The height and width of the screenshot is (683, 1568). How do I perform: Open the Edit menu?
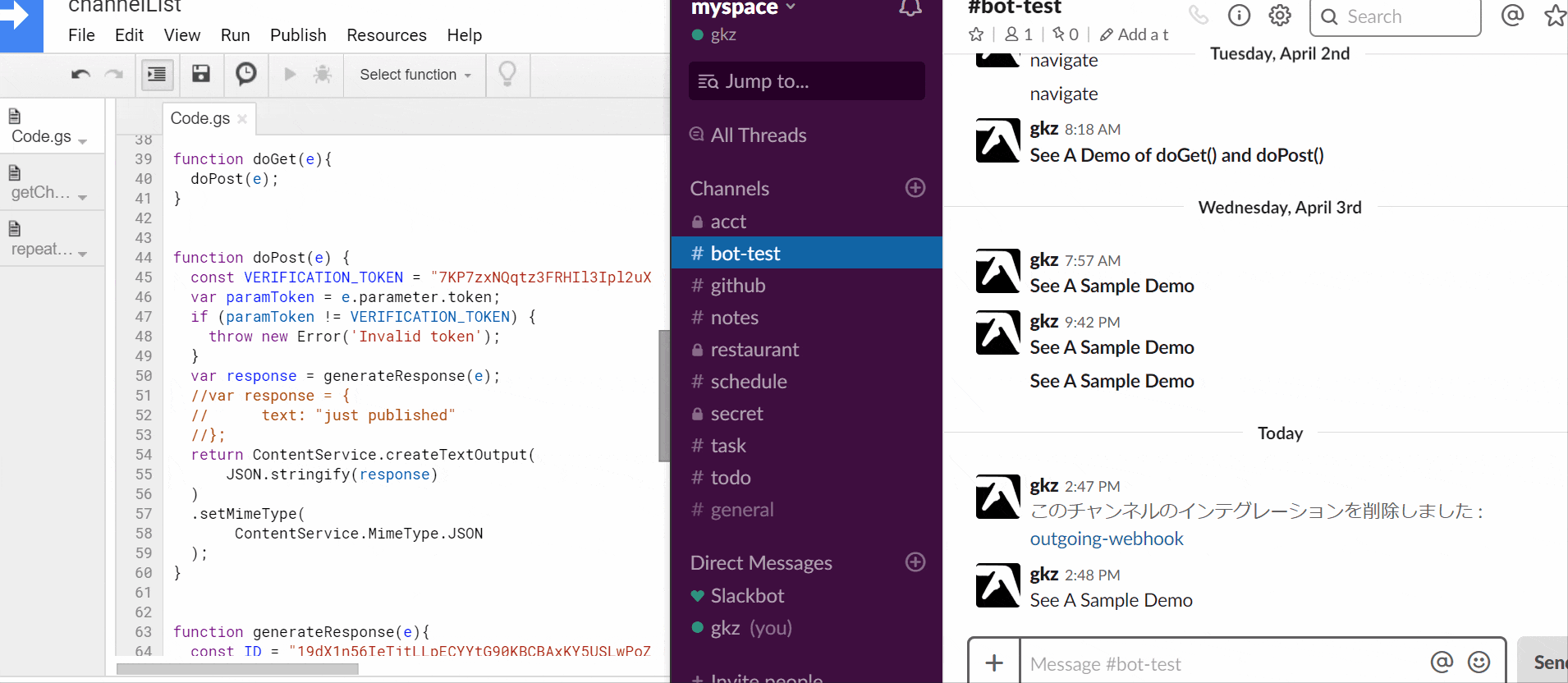pos(129,35)
